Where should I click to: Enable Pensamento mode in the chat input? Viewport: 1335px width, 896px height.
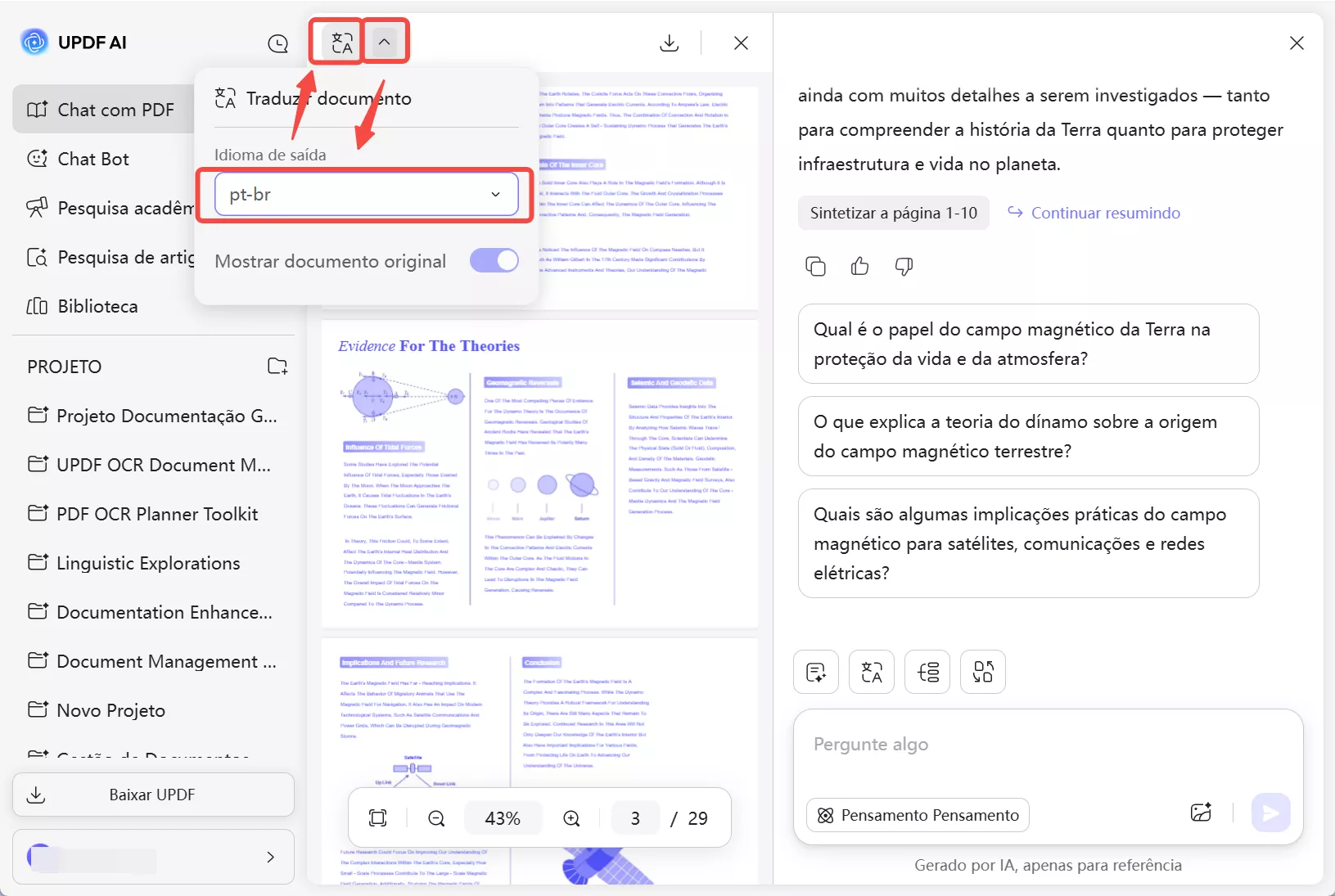pyautogui.click(x=917, y=815)
